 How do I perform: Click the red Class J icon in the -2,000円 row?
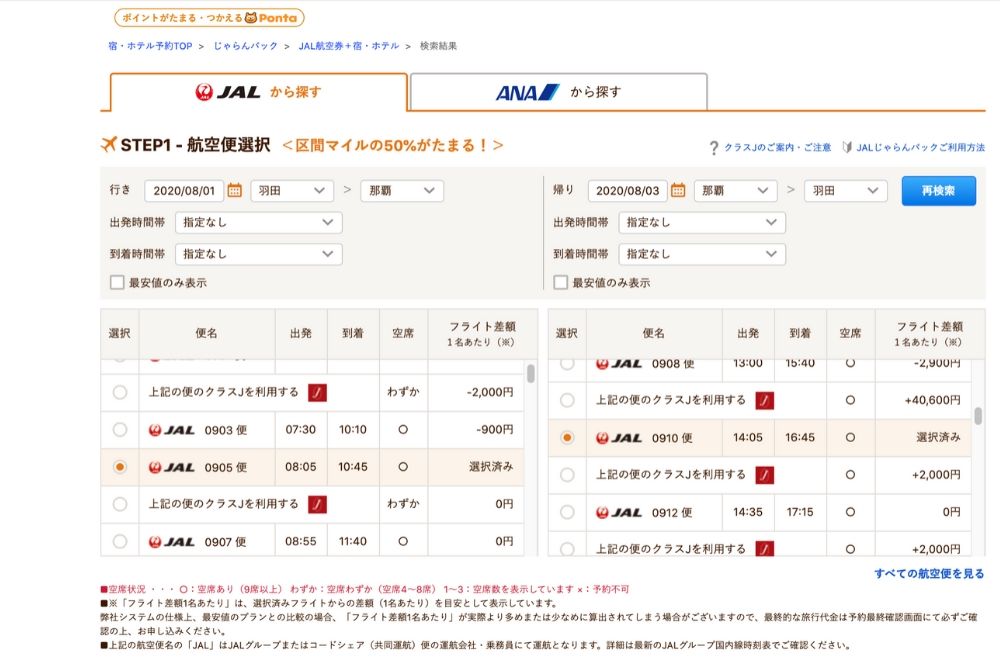(317, 393)
